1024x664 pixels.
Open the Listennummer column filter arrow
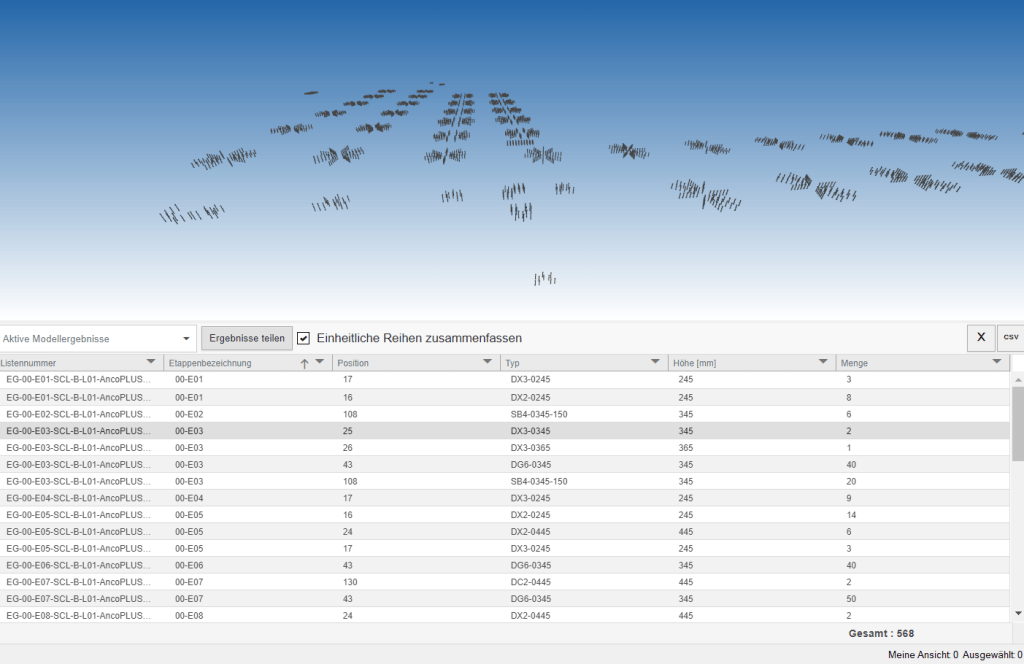[x=151, y=362]
